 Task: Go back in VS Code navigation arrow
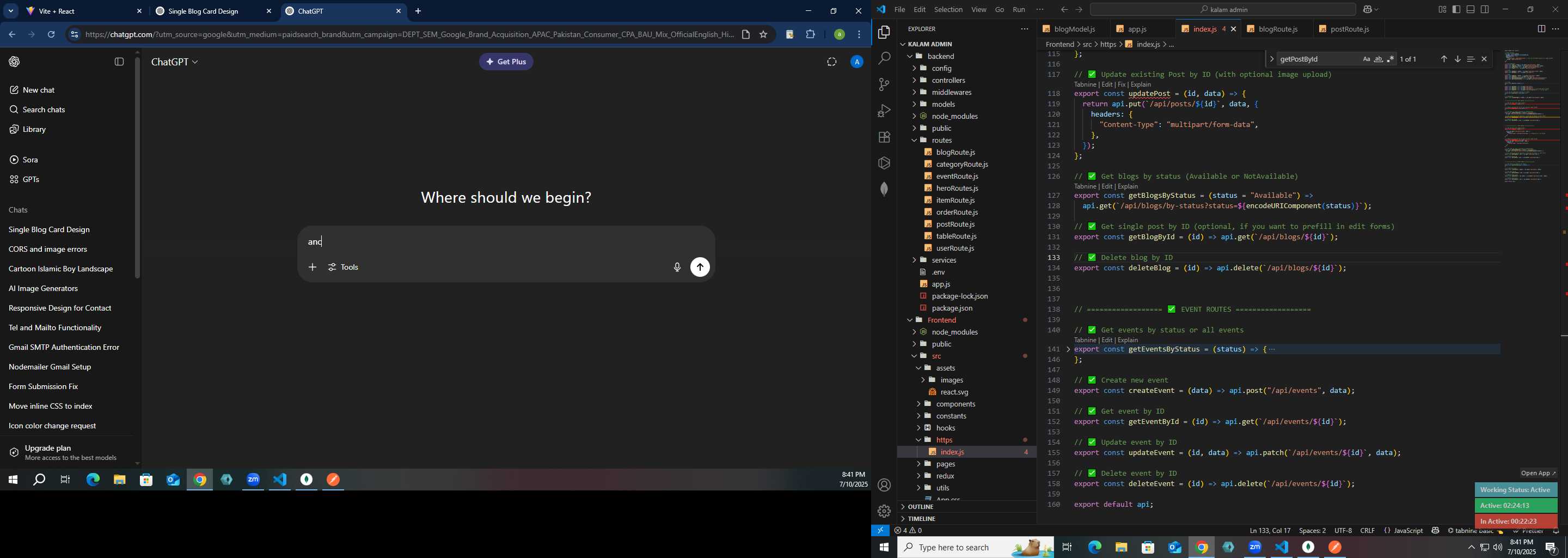click(1063, 10)
